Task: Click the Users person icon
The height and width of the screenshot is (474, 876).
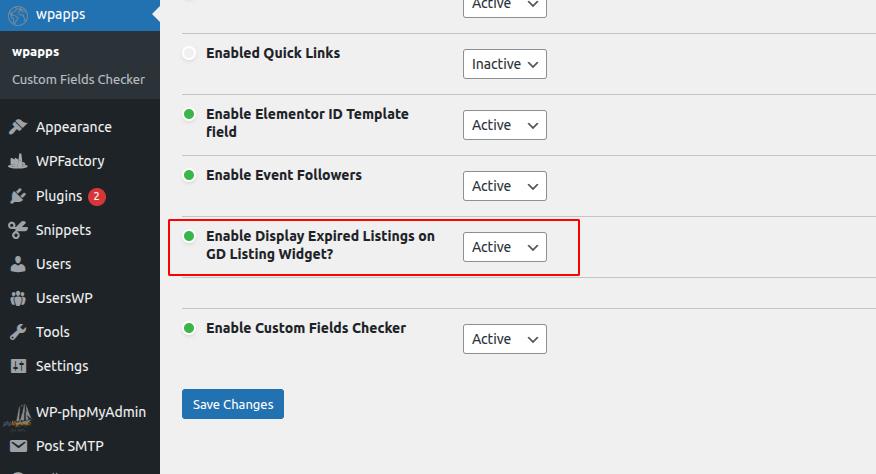Action: pyautogui.click(x=18, y=264)
